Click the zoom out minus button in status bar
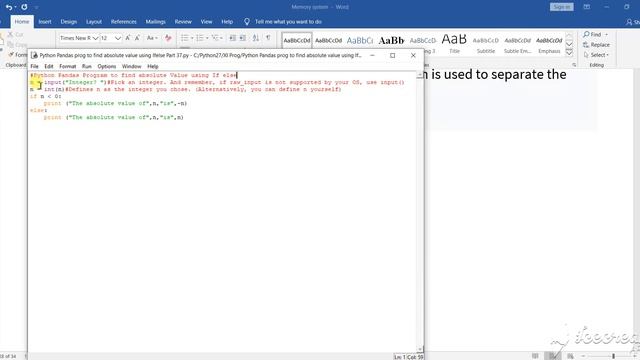This screenshot has height=360, width=640. coord(583,356)
